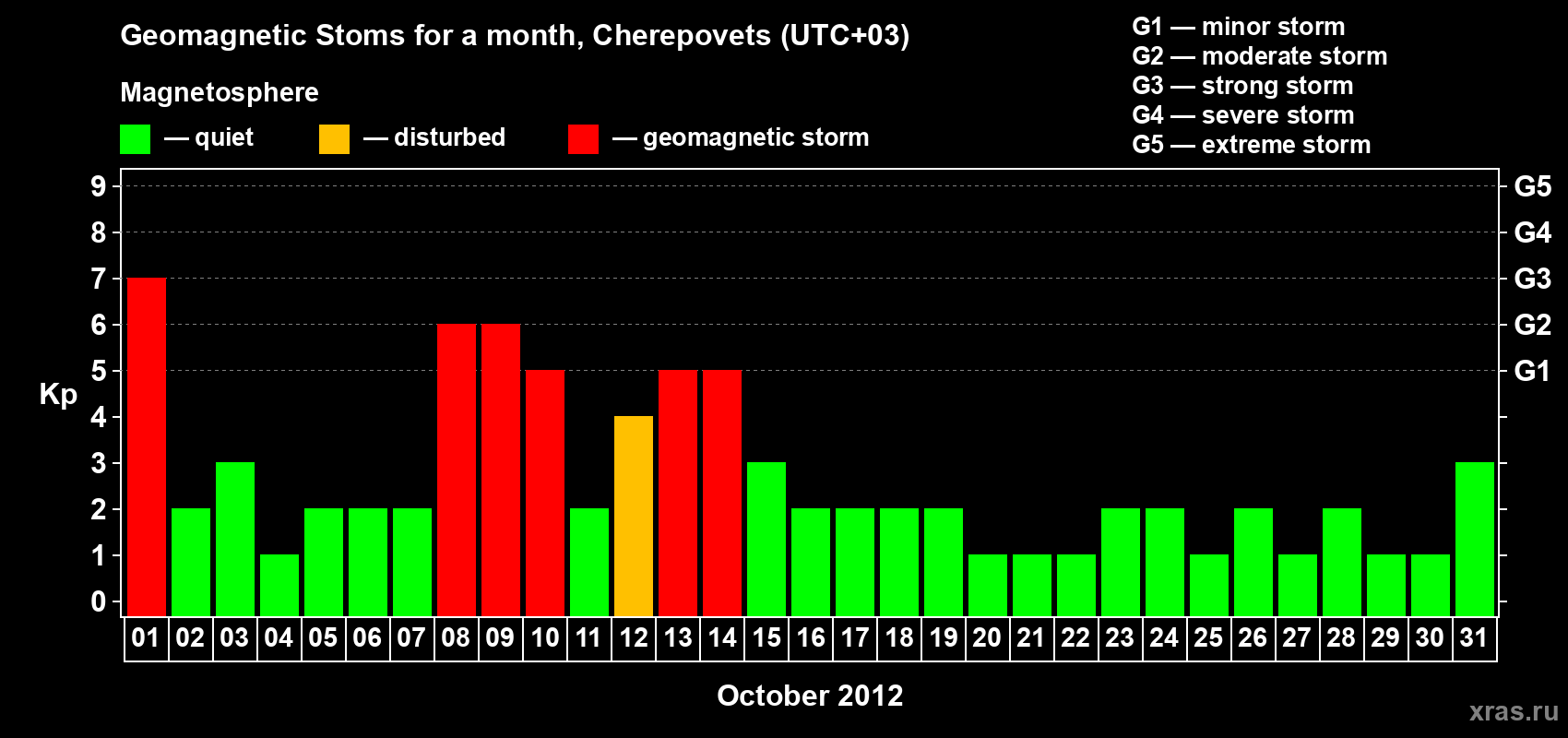The height and width of the screenshot is (738, 1568).
Task: Click the date label '31' on the x-axis
Action: pyautogui.click(x=1474, y=638)
